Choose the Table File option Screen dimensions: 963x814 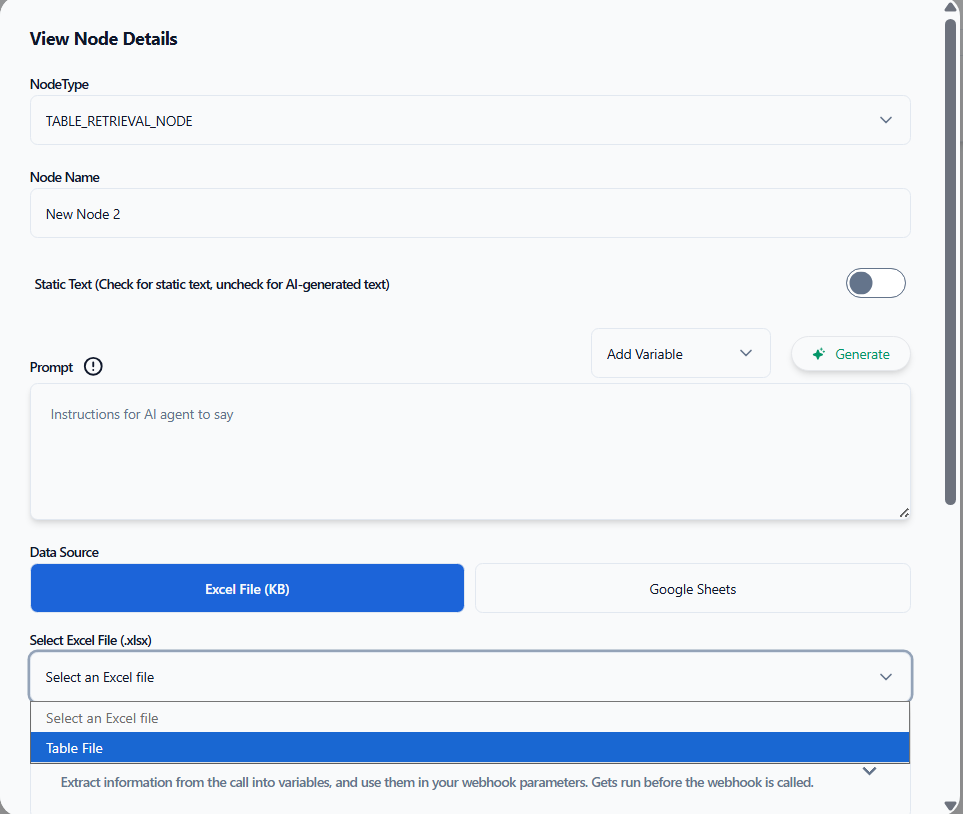point(470,748)
